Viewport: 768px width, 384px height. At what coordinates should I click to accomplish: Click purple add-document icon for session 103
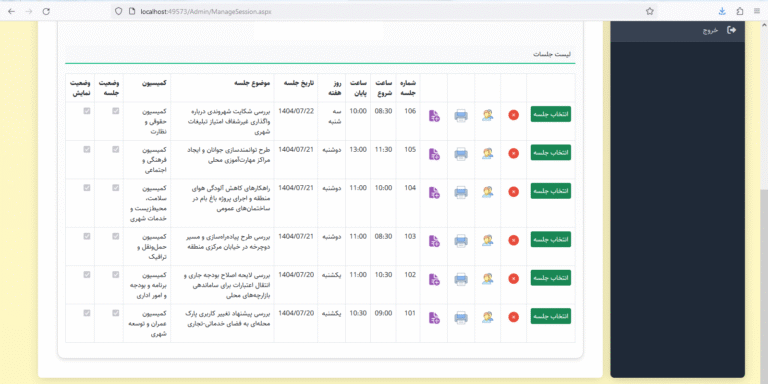click(434, 240)
